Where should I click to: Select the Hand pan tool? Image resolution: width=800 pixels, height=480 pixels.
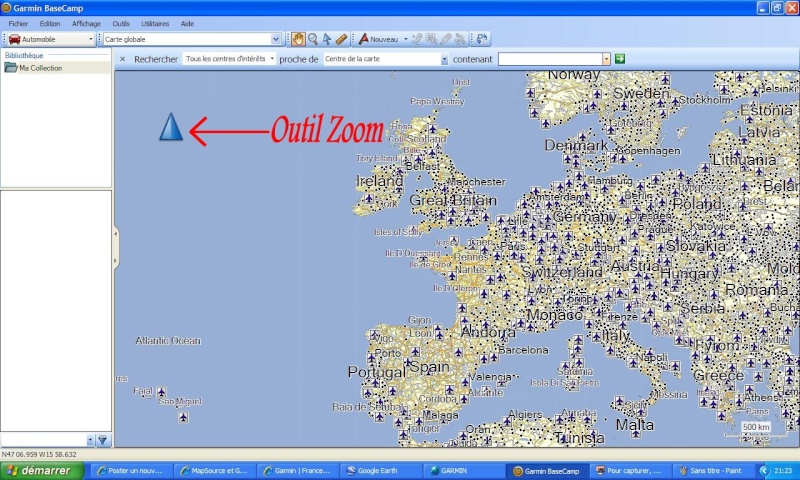click(x=298, y=39)
